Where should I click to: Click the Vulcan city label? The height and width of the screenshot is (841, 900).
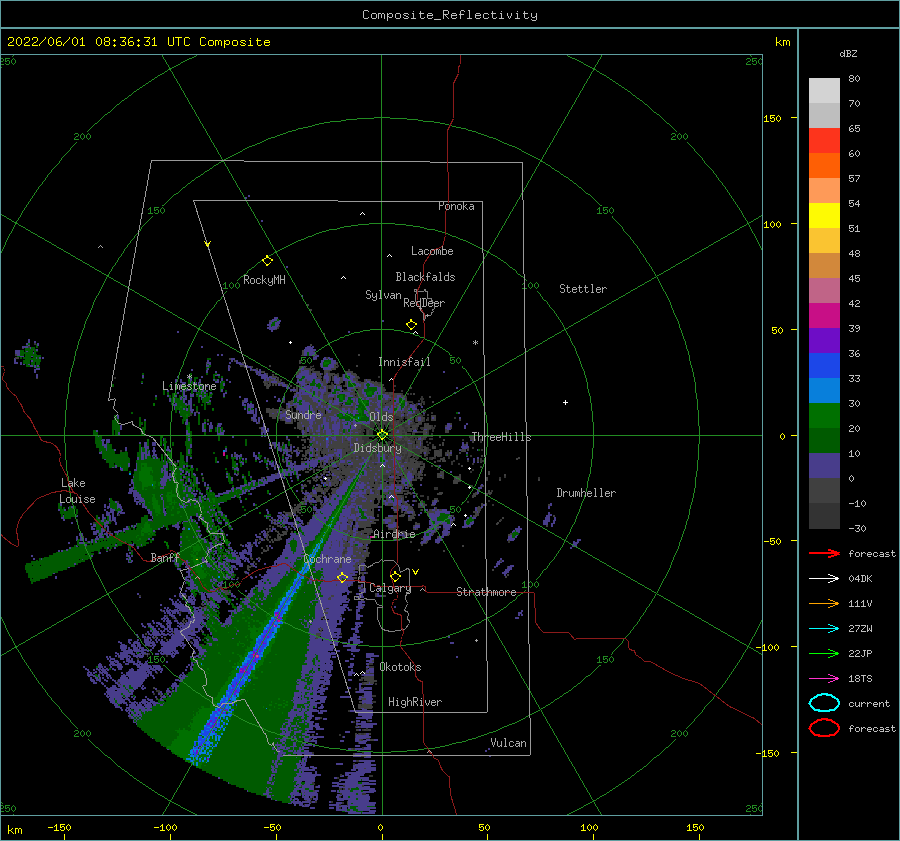pyautogui.click(x=508, y=743)
